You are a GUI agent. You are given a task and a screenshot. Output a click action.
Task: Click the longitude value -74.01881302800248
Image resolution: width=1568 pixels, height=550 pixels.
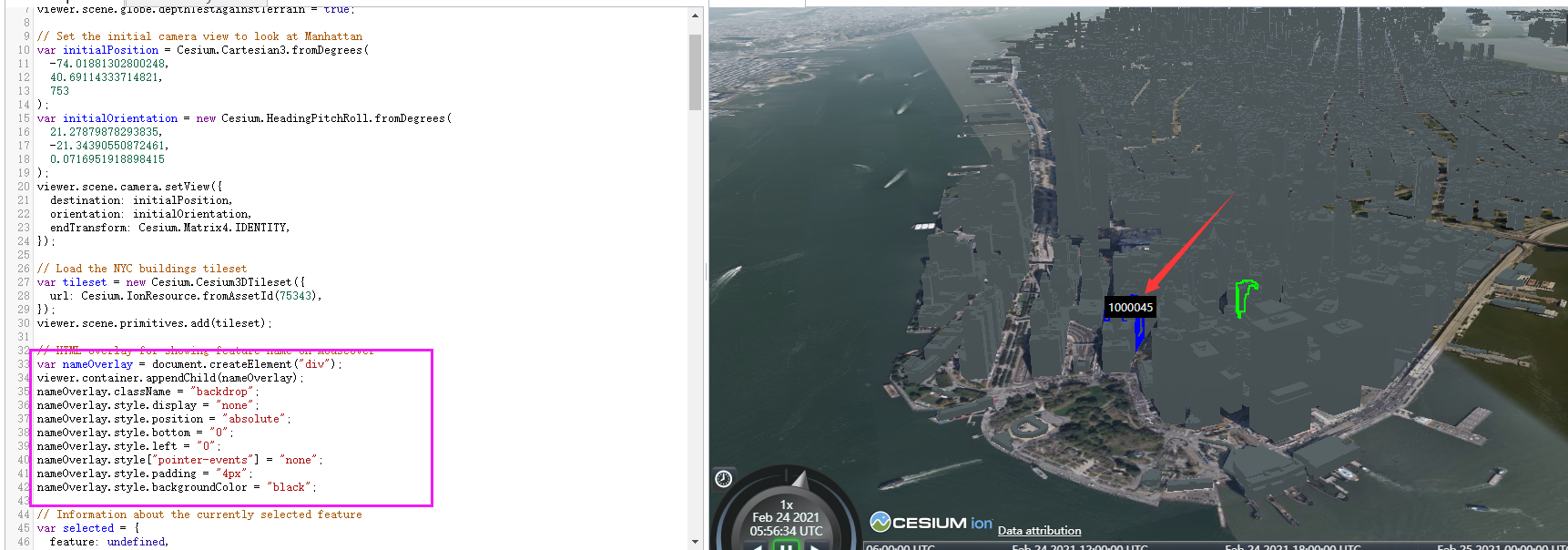(x=109, y=64)
